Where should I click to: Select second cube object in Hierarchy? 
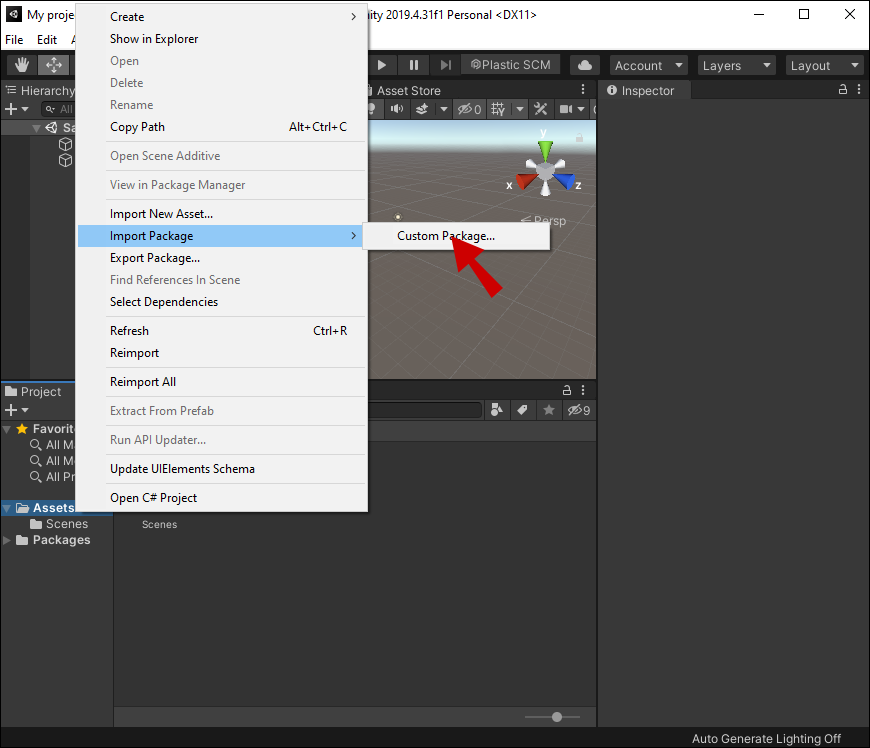65,160
